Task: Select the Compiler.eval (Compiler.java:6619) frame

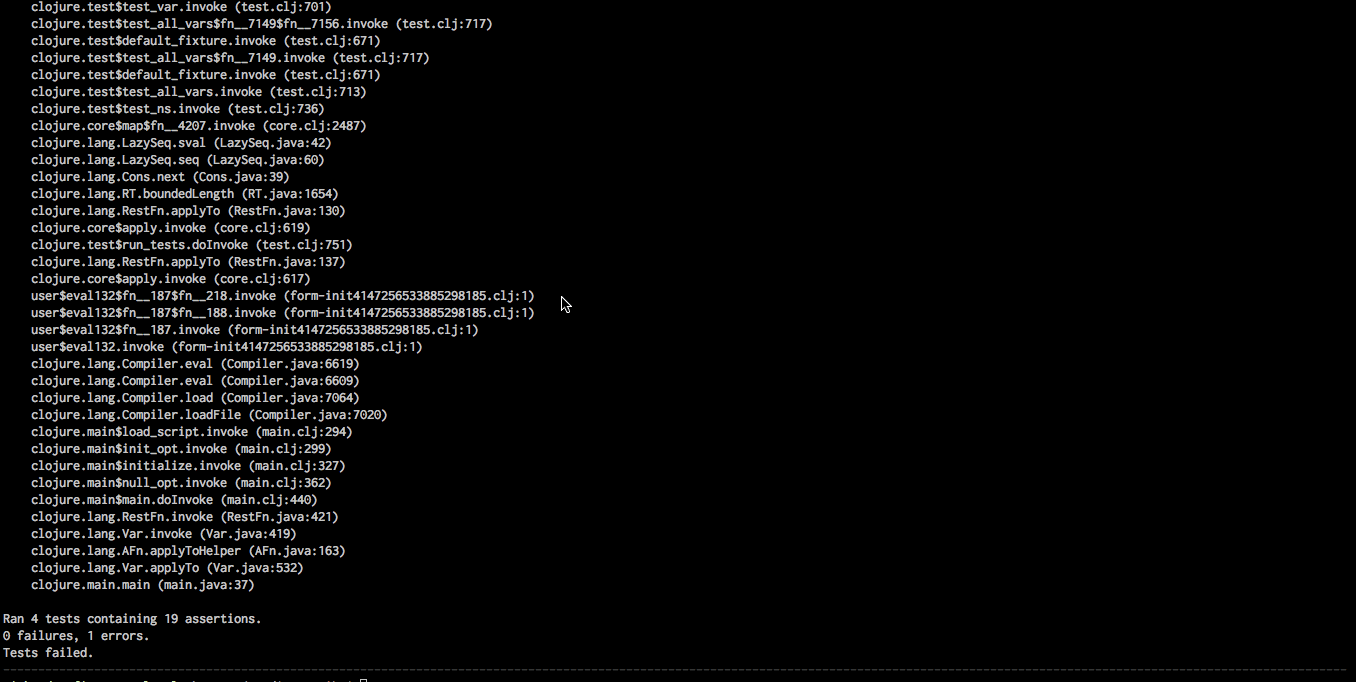Action: pyautogui.click(x=195, y=364)
